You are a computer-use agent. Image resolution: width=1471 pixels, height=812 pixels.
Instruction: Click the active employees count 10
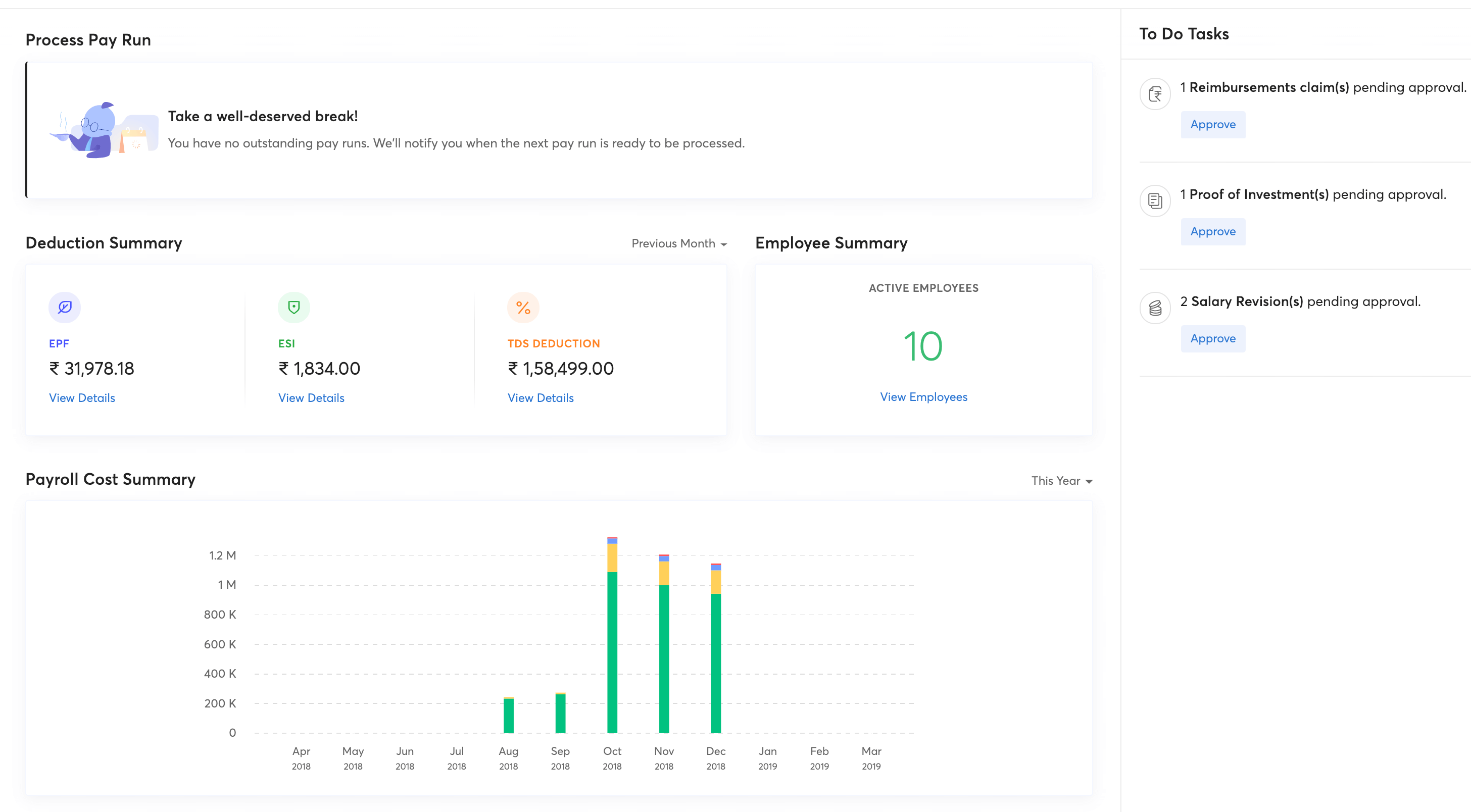(923, 346)
